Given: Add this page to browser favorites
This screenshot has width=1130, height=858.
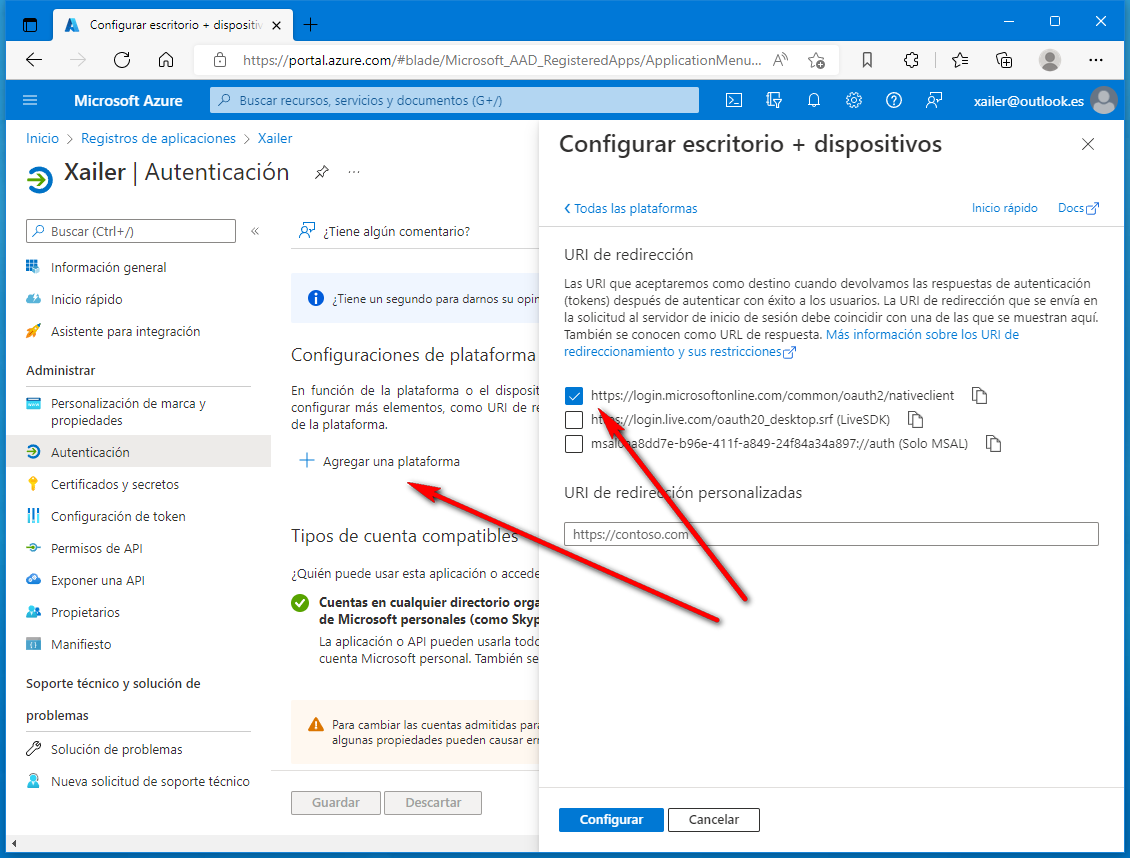Looking at the screenshot, I should coord(816,61).
